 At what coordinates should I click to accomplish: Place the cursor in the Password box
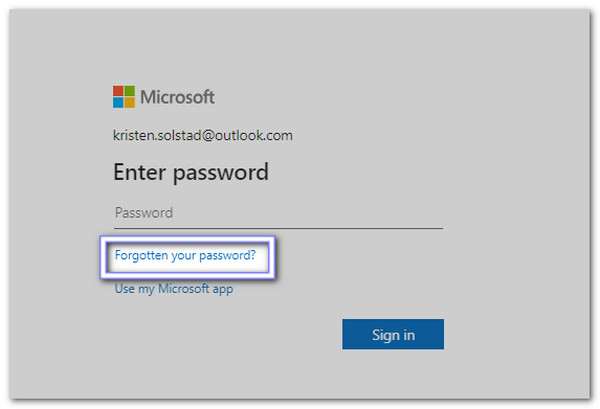tap(278, 213)
